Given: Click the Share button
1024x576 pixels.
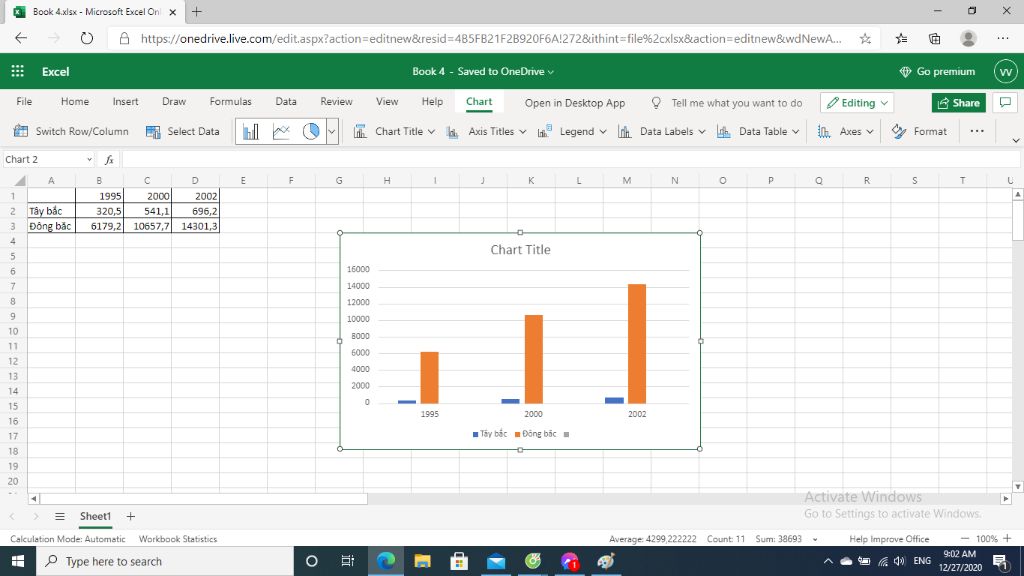Looking at the screenshot, I should pyautogui.click(x=959, y=103).
